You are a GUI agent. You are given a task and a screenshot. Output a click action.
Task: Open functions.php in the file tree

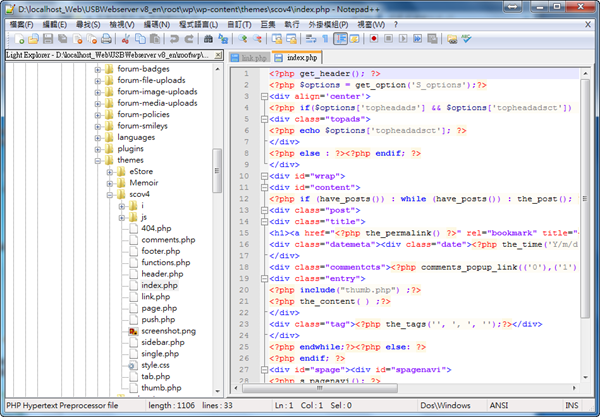coord(165,263)
